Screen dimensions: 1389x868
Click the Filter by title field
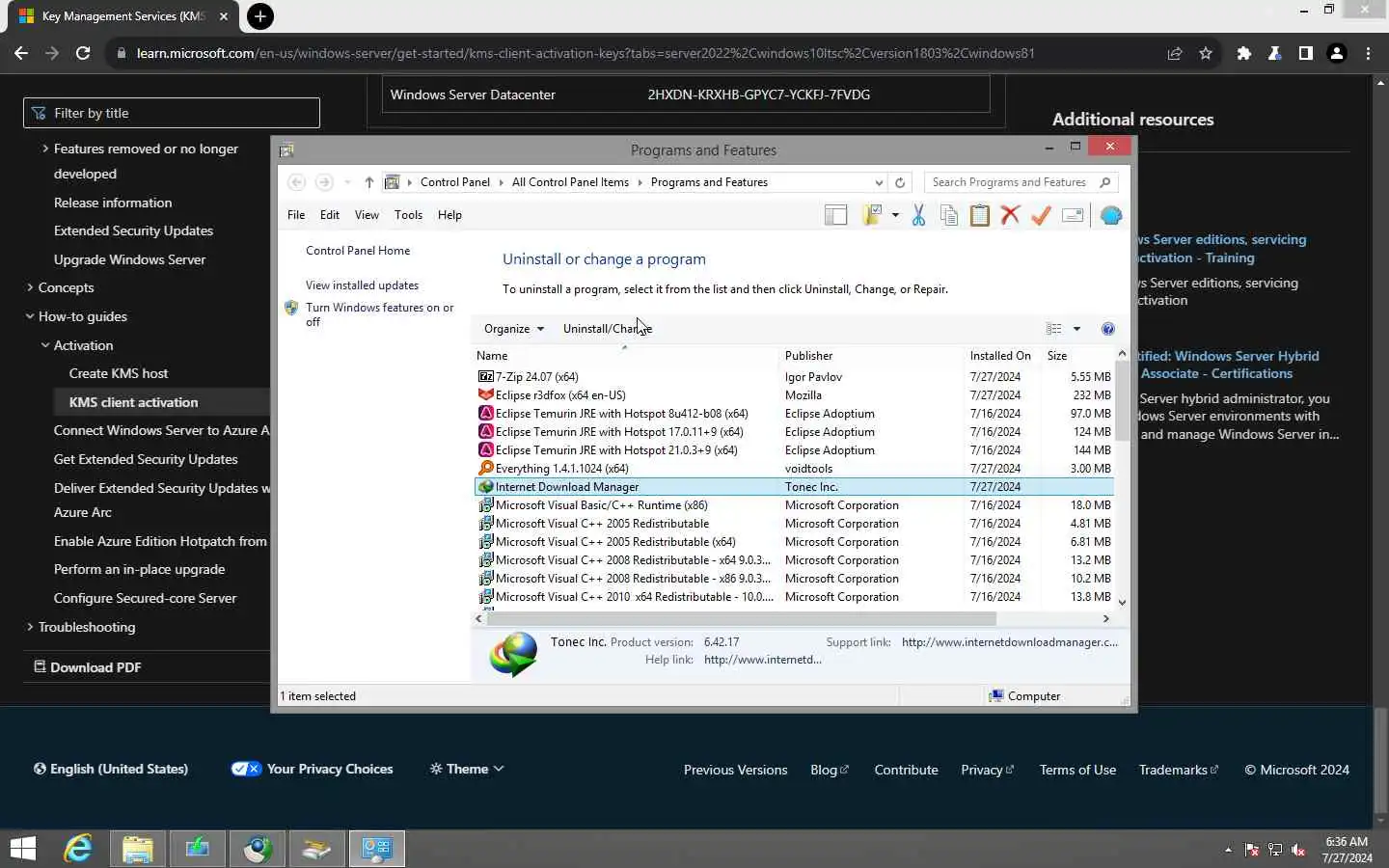point(172,113)
